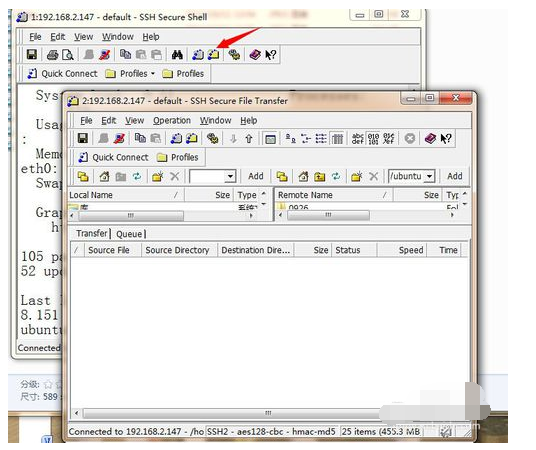The image size is (536, 450).
Task: Open Help menu in Secure Shell window
Action: click(151, 37)
